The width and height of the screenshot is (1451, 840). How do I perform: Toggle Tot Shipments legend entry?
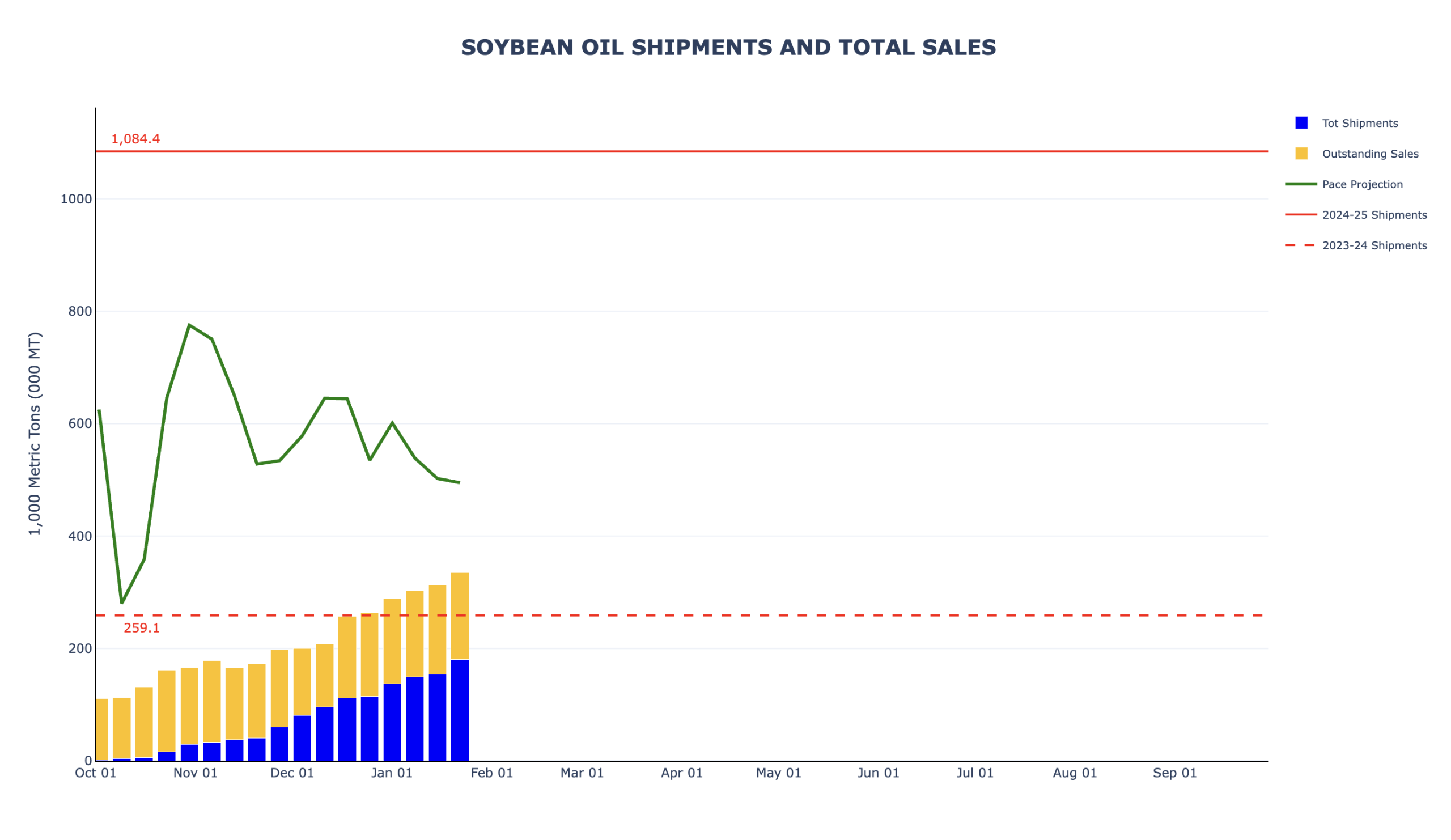[1360, 123]
